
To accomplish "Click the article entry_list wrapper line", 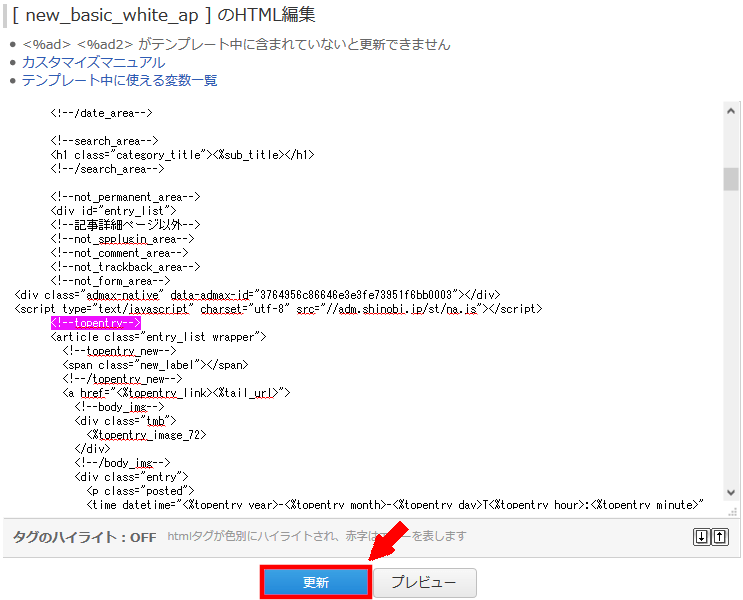I will [158, 337].
